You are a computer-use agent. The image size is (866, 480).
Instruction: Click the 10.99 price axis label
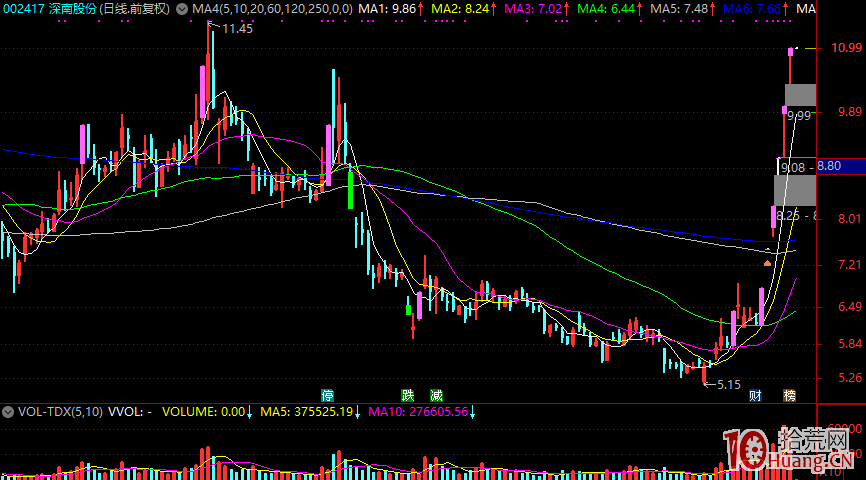pos(847,48)
